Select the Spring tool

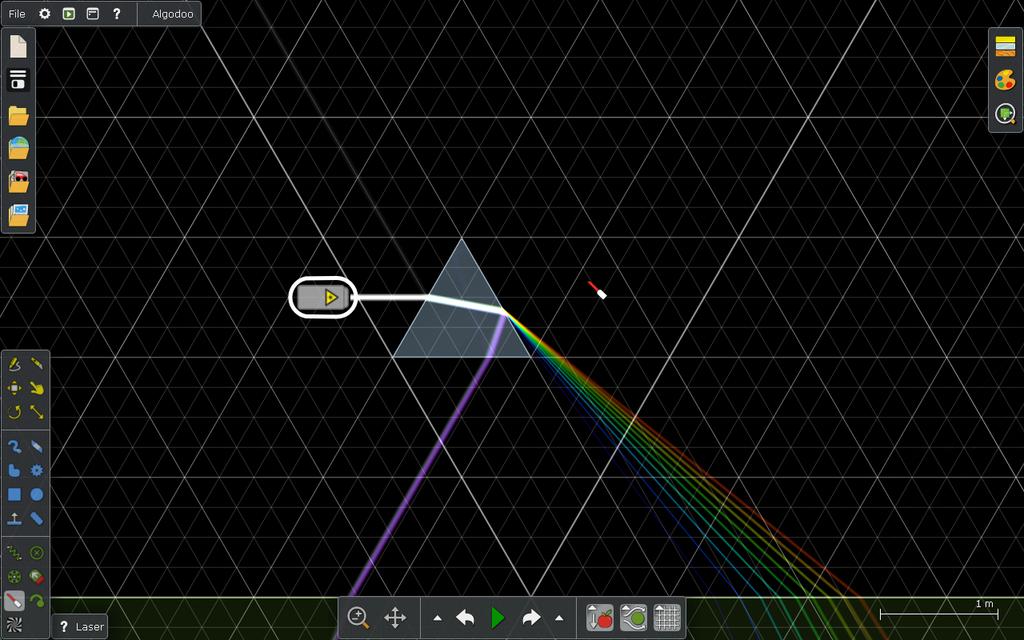[x=14, y=553]
